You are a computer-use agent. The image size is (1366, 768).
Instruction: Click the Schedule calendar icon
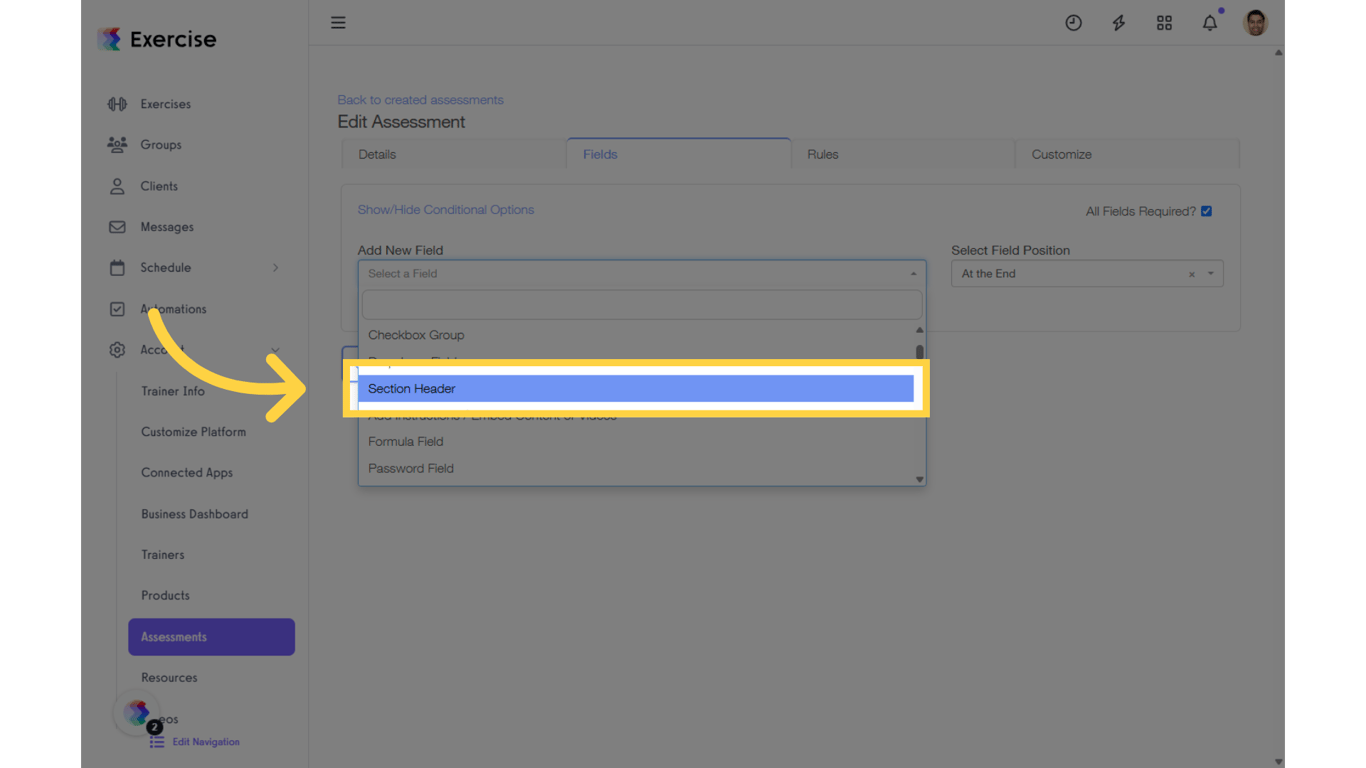coord(117,267)
